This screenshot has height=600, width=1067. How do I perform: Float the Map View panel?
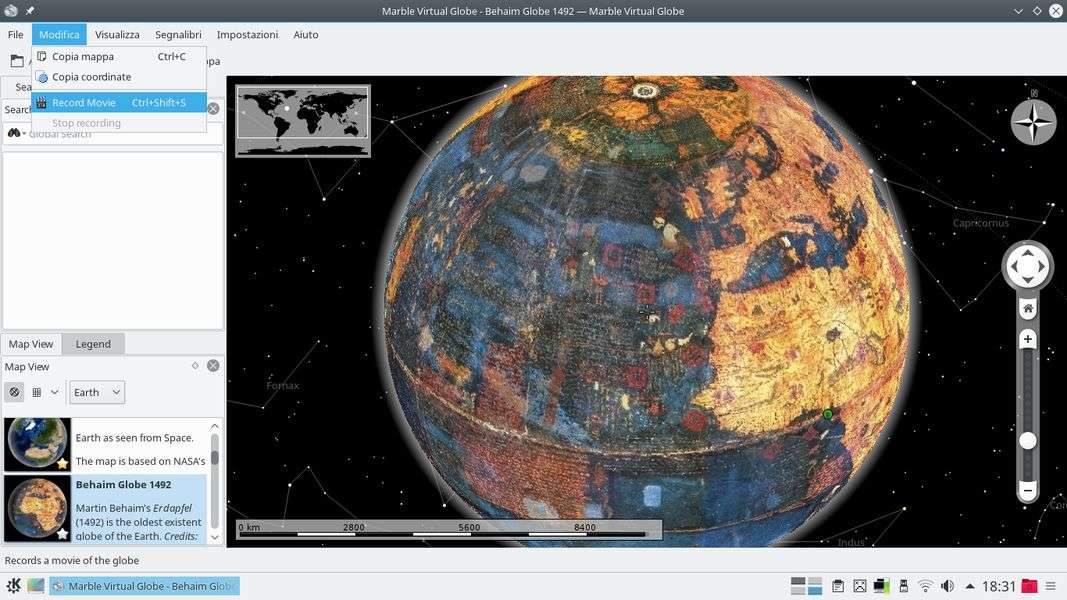195,366
